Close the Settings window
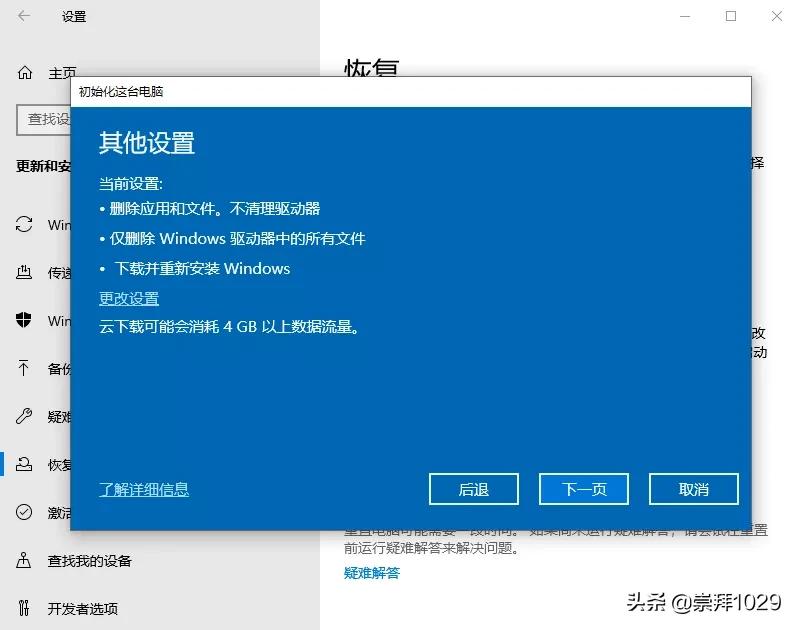This screenshot has width=799, height=630. [x=777, y=16]
